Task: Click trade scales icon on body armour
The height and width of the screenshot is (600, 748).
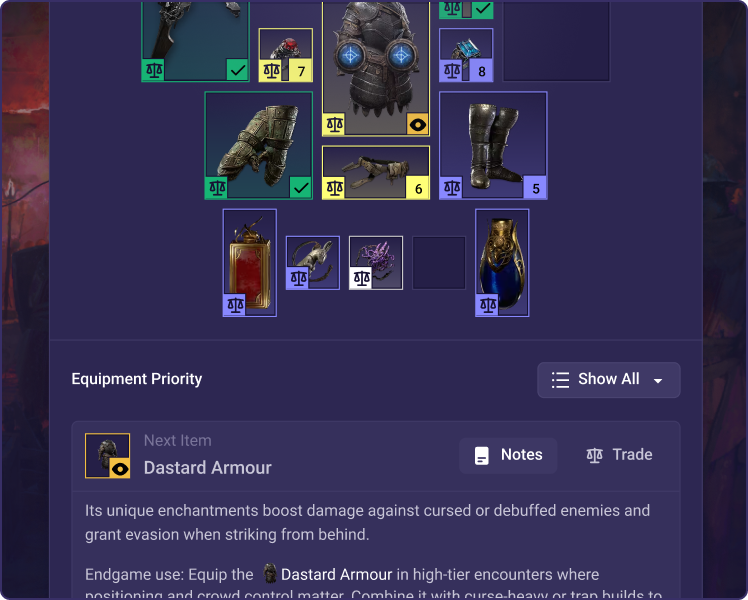Action: pos(334,125)
